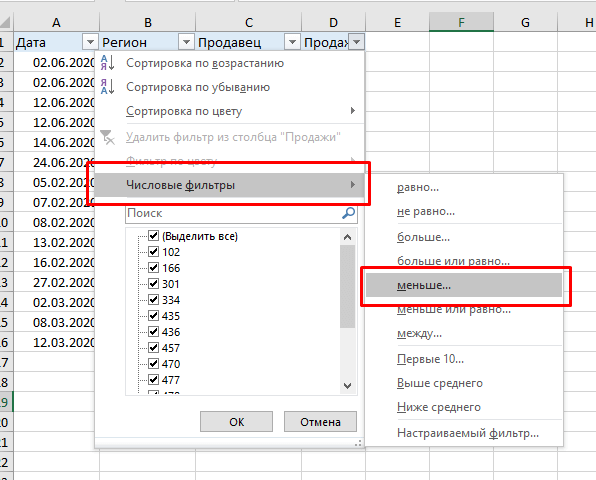The width and height of the screenshot is (596, 480).
Task: Click the magnifier icon in the search box
Action: [348, 213]
